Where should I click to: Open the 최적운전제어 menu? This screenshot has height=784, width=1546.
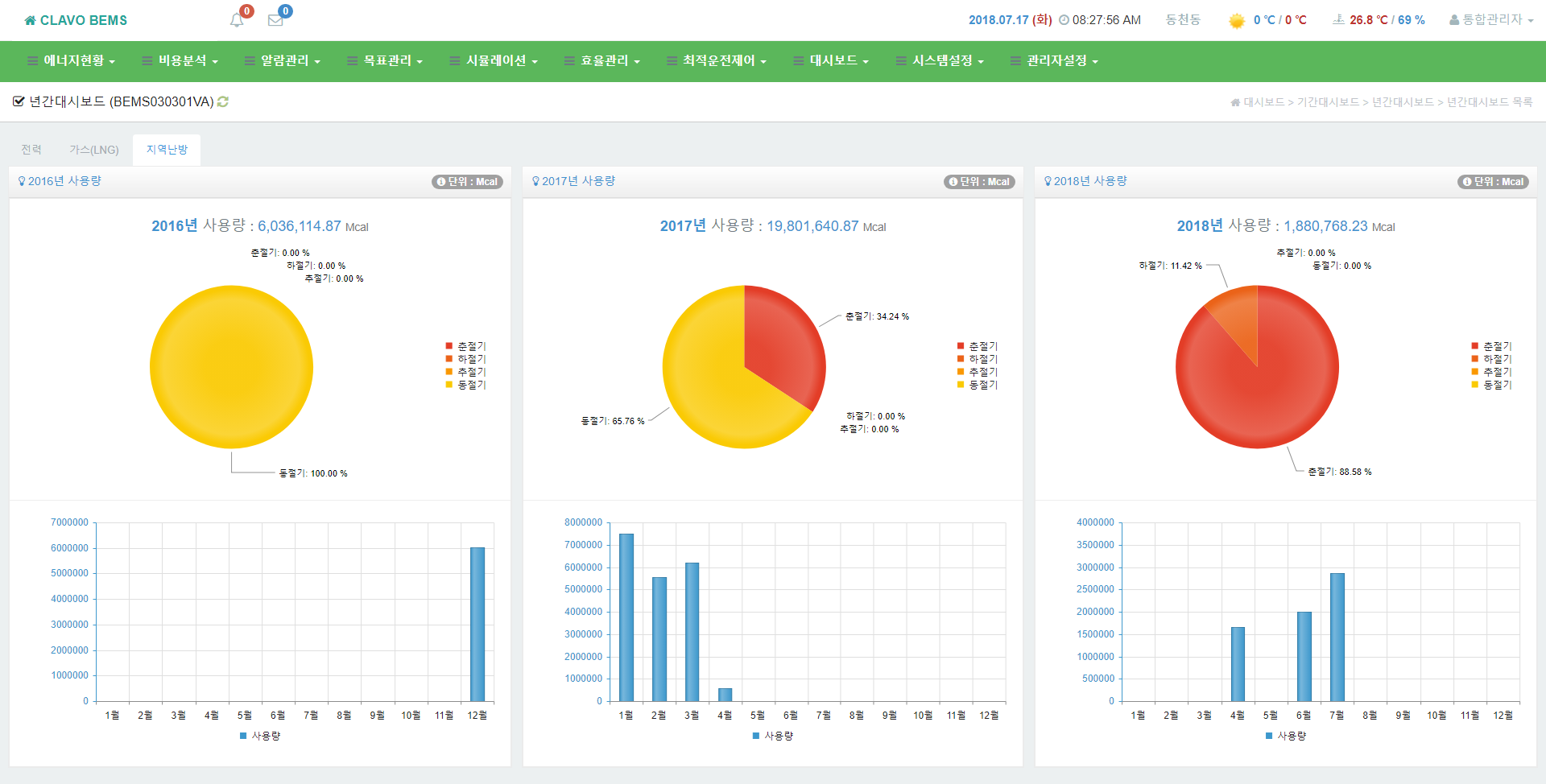[717, 61]
